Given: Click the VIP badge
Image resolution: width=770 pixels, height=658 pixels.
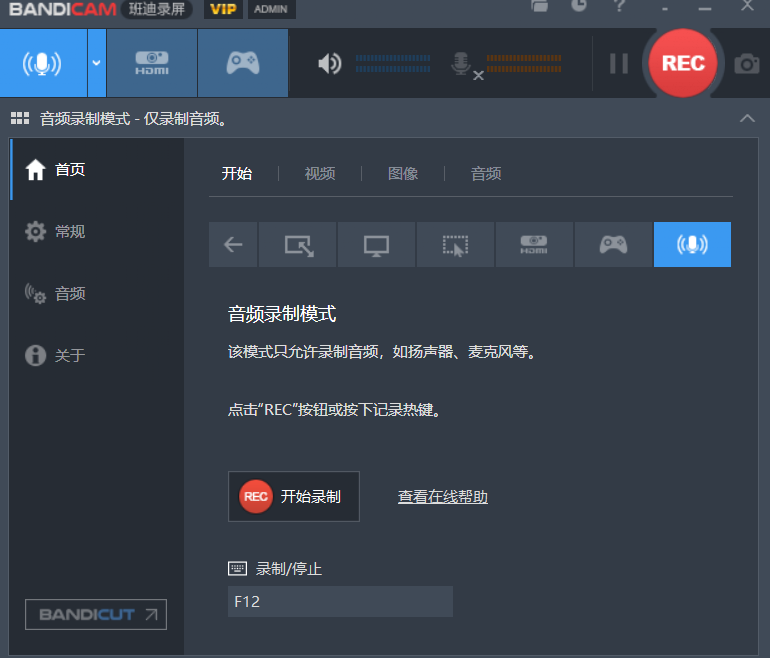Looking at the screenshot, I should (223, 9).
